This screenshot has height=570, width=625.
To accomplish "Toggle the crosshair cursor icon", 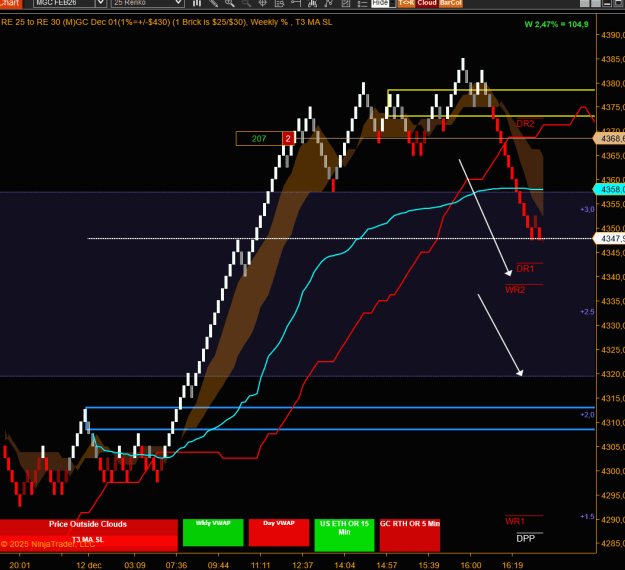I will click(263, 3).
